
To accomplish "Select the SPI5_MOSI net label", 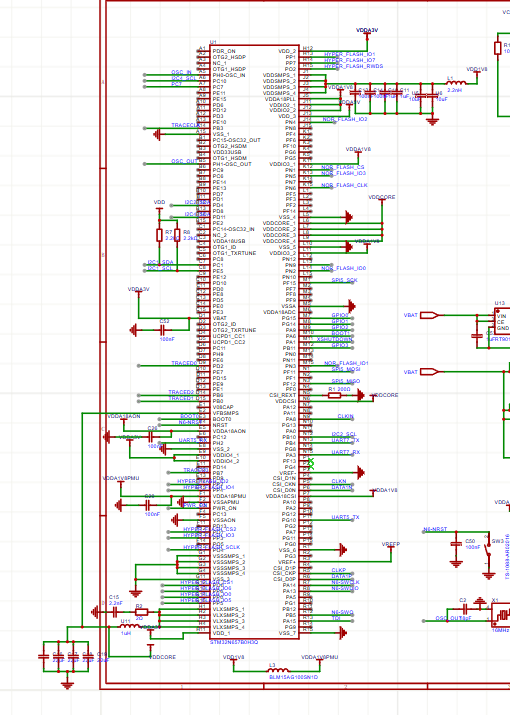I will tap(346, 369).
